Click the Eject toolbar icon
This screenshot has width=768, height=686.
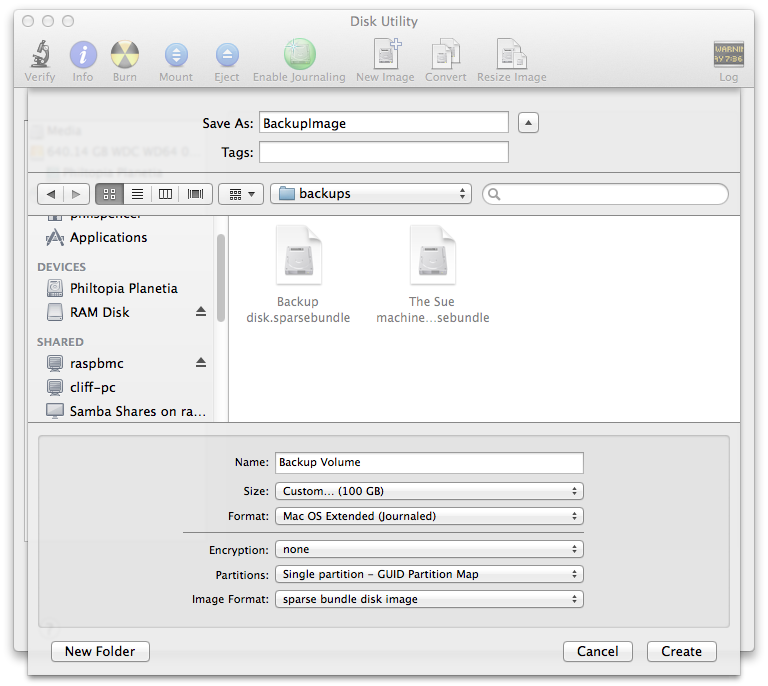click(227, 55)
